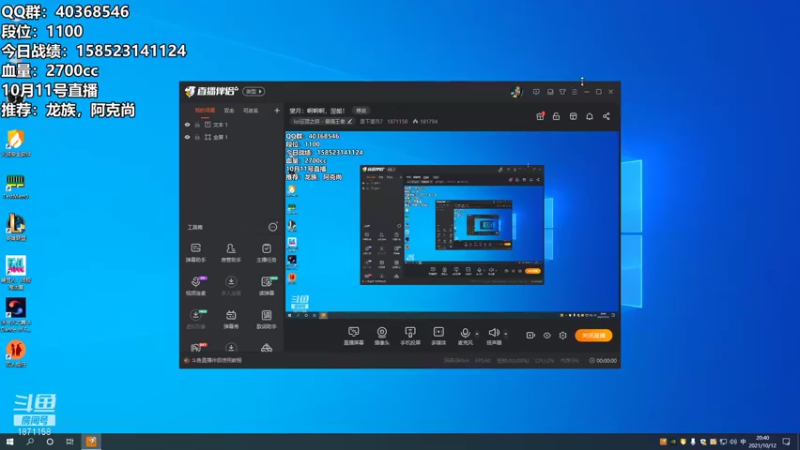800x450 pixels.
Task: Open the mode switch pill beside logo
Action: 254,91
